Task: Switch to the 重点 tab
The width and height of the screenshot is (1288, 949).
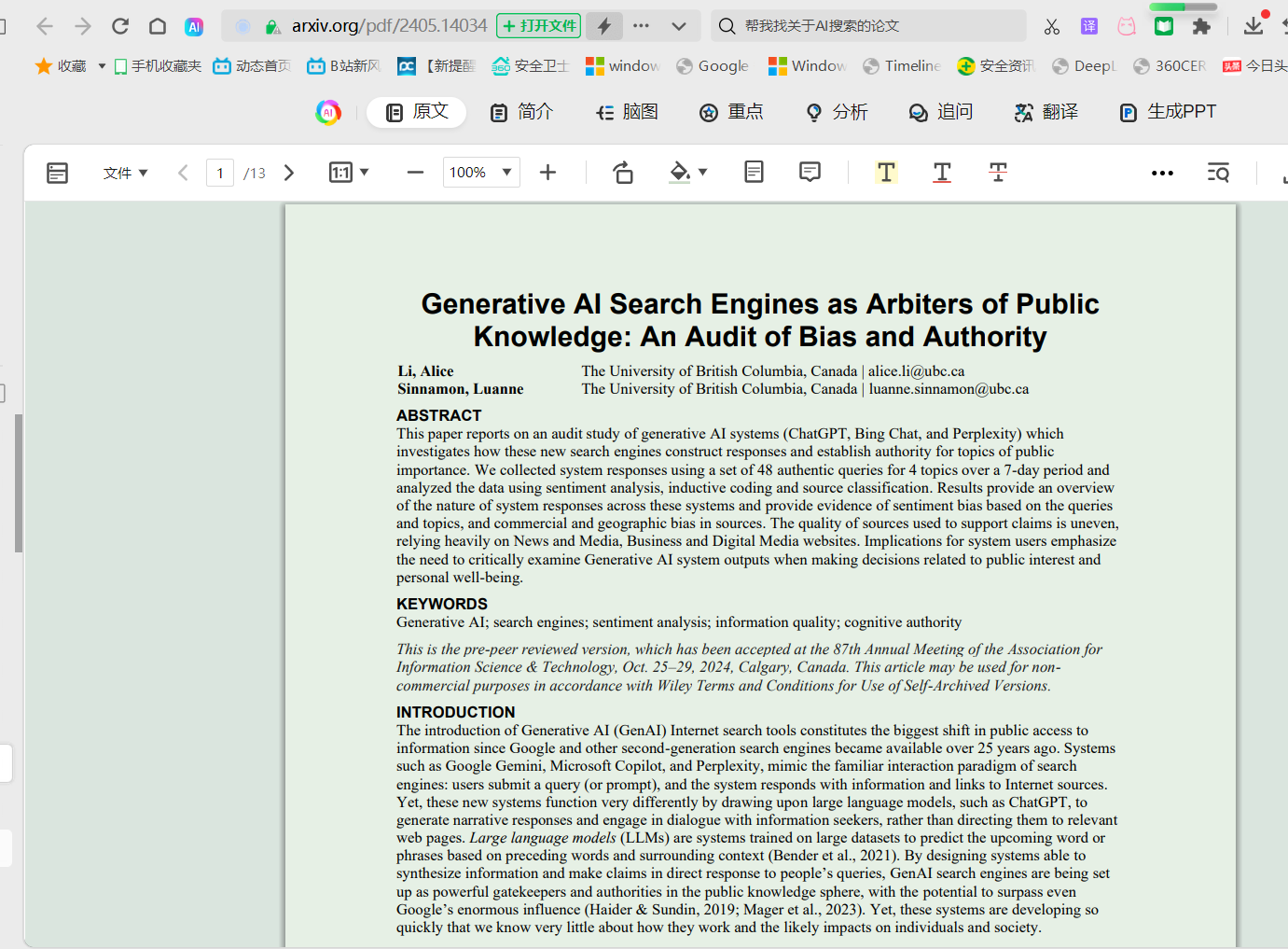Action: point(731,112)
